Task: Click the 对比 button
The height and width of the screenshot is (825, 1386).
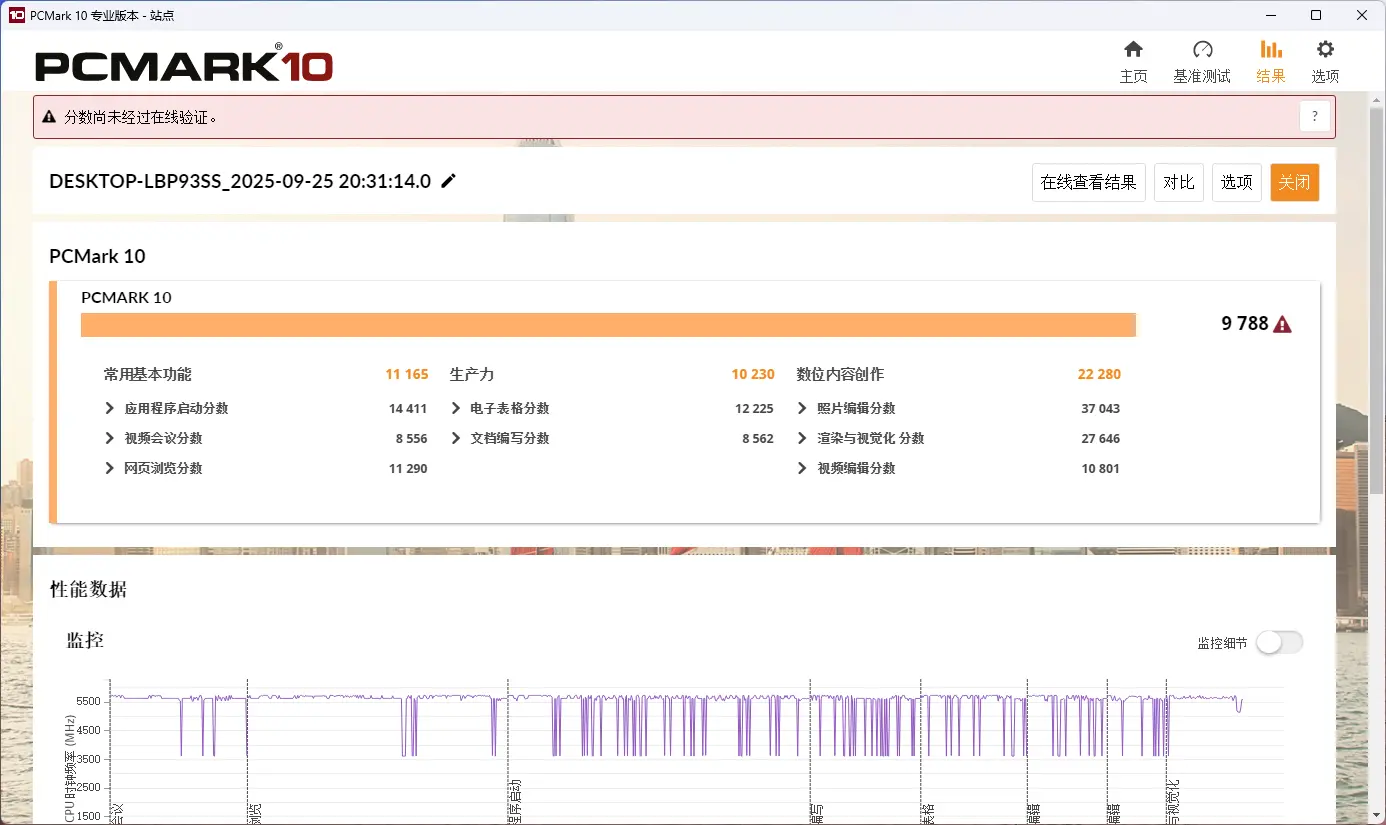Action: (x=1179, y=183)
